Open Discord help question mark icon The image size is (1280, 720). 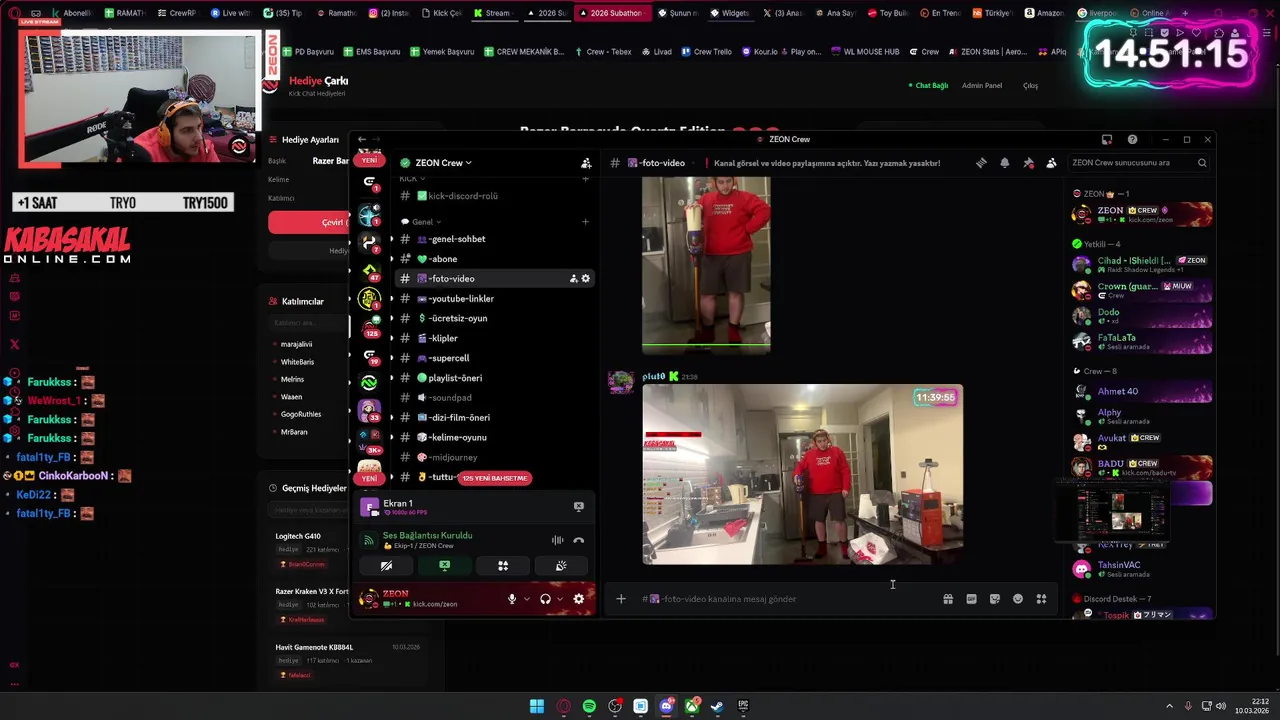point(1132,139)
